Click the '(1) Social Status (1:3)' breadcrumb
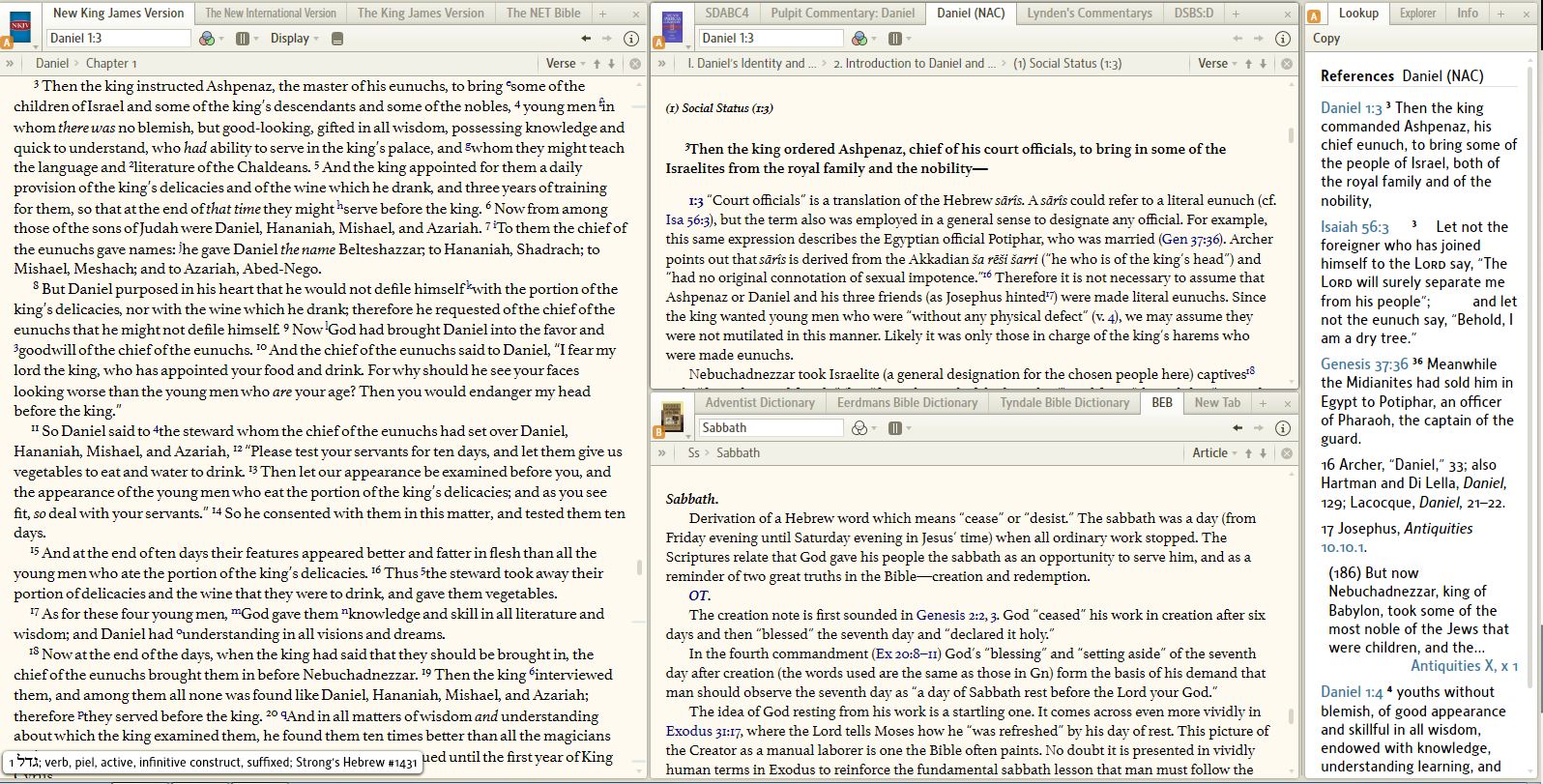The width and height of the screenshot is (1543, 784). [x=1067, y=64]
